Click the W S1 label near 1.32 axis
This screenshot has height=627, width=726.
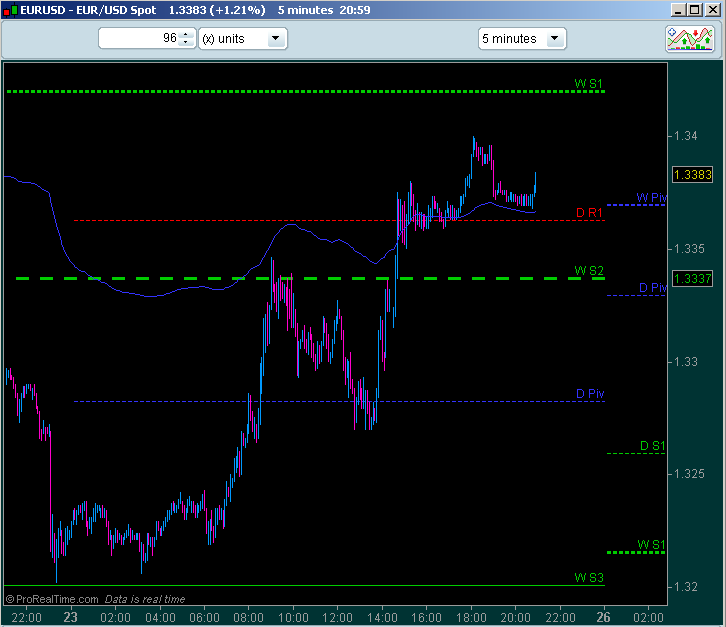click(x=651, y=545)
